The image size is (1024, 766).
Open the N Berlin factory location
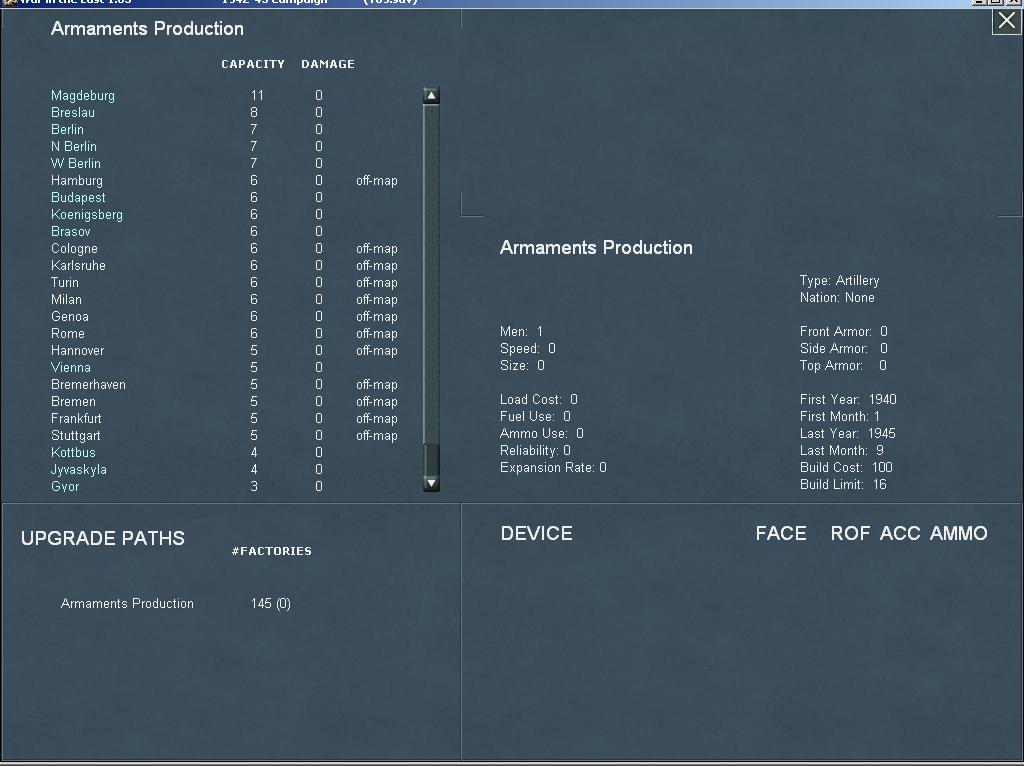(x=74, y=146)
